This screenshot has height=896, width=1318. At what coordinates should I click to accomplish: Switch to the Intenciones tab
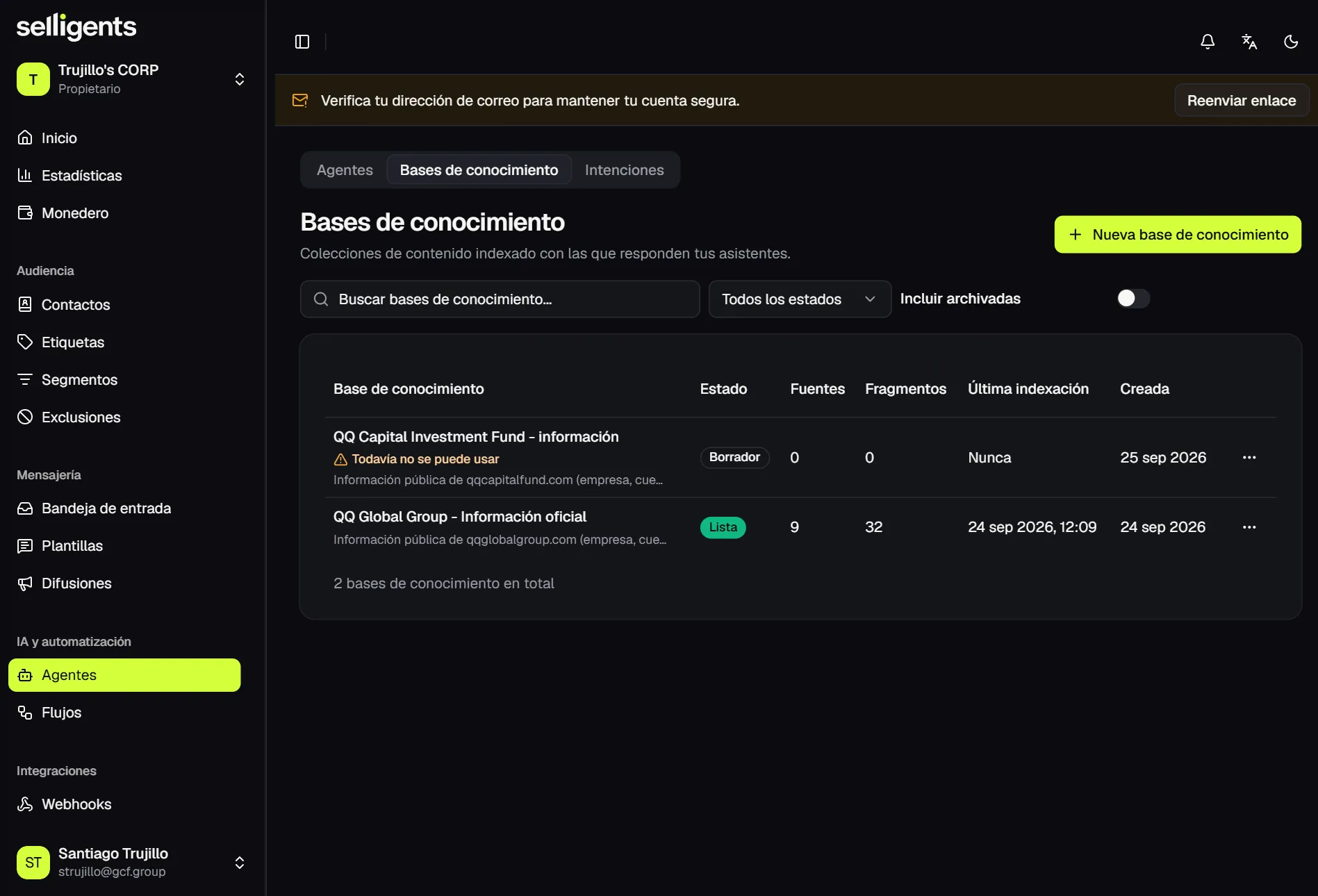tap(624, 170)
